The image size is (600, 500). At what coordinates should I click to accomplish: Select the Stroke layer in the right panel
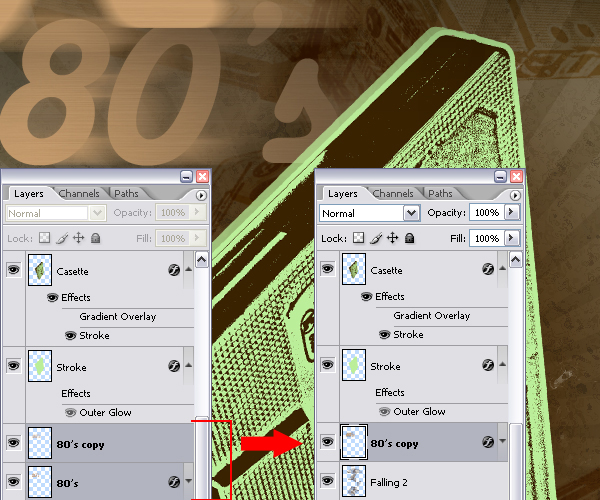[420, 367]
